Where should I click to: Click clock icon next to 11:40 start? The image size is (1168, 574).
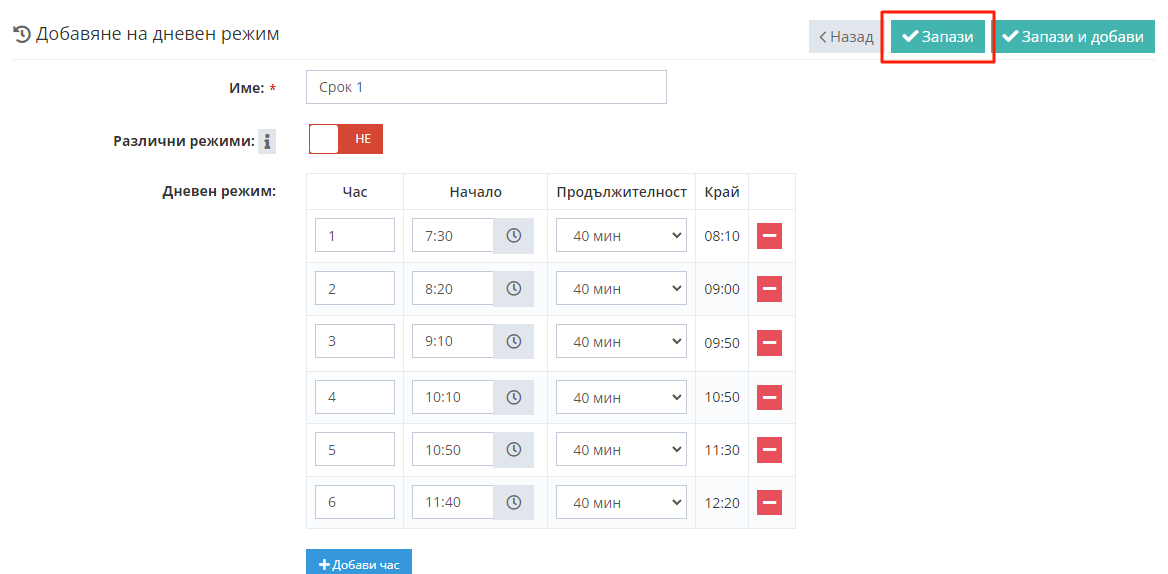pos(513,502)
